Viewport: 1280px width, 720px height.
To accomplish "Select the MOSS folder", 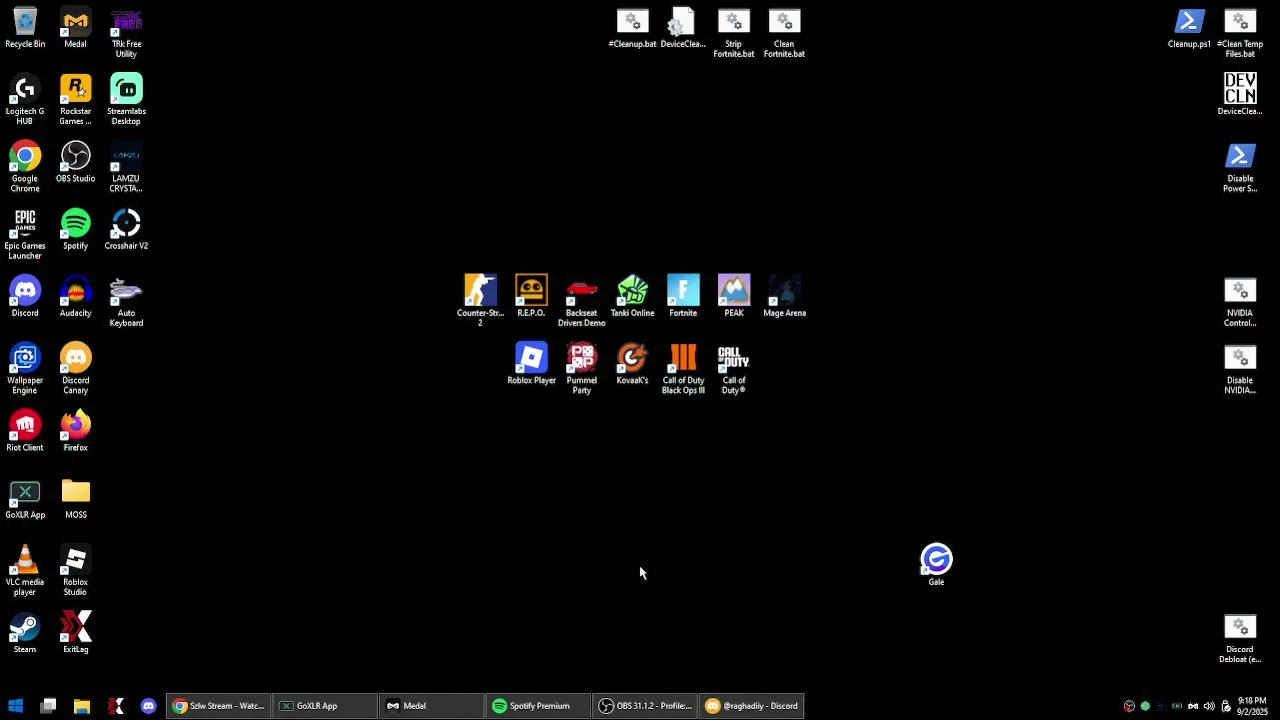I will point(75,498).
